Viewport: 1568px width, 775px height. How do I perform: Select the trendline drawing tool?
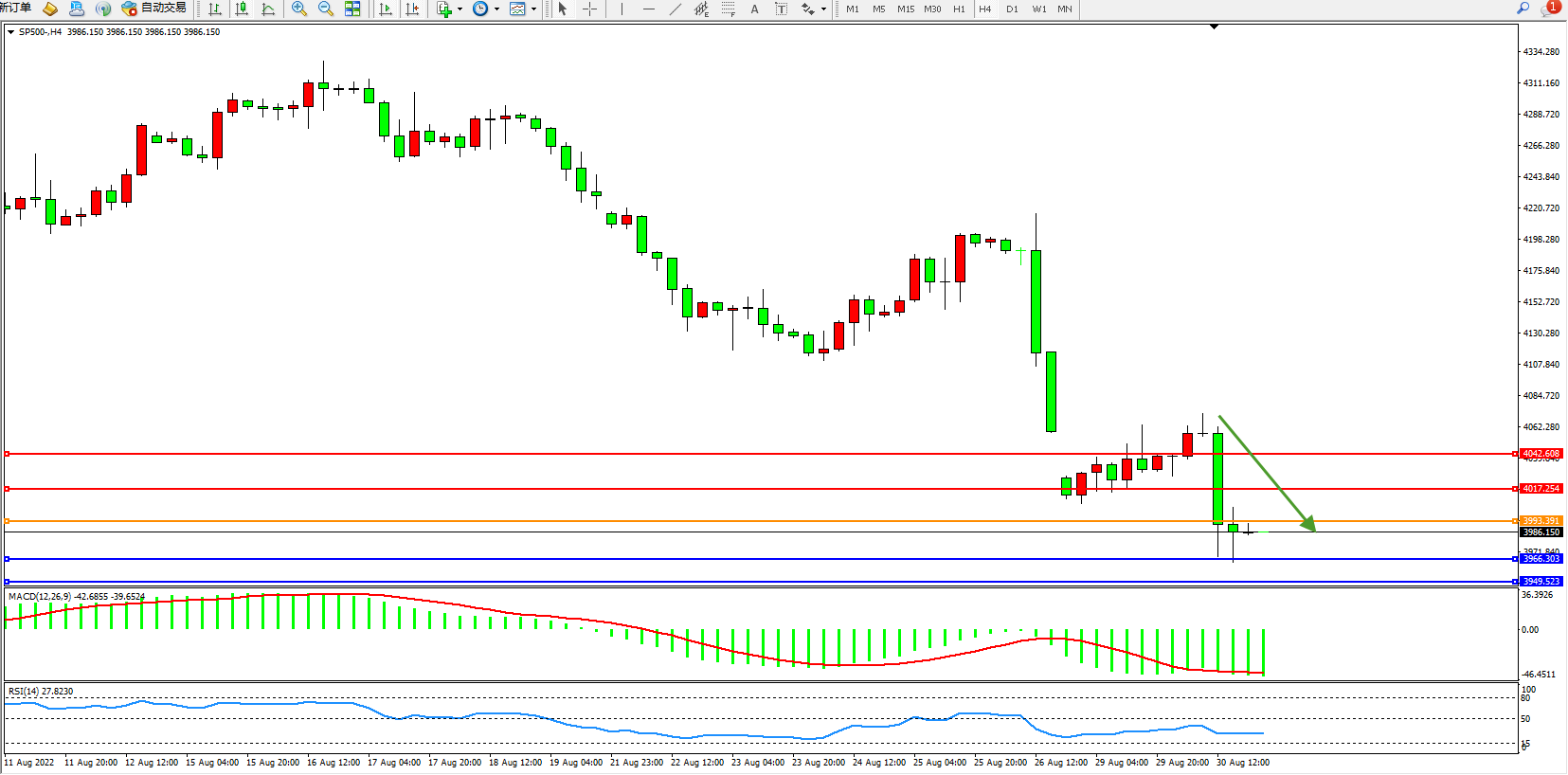tap(675, 9)
